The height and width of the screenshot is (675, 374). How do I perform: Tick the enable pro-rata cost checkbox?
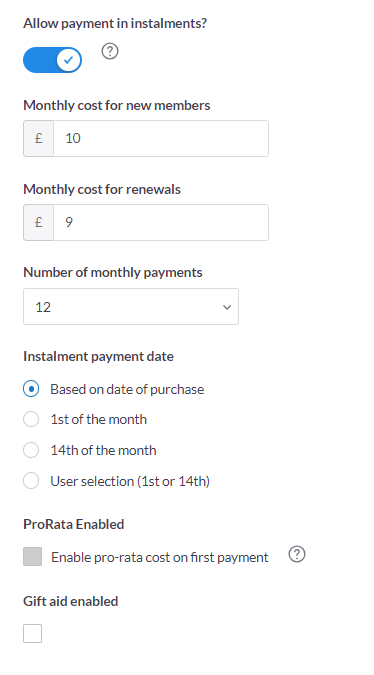tap(32, 557)
